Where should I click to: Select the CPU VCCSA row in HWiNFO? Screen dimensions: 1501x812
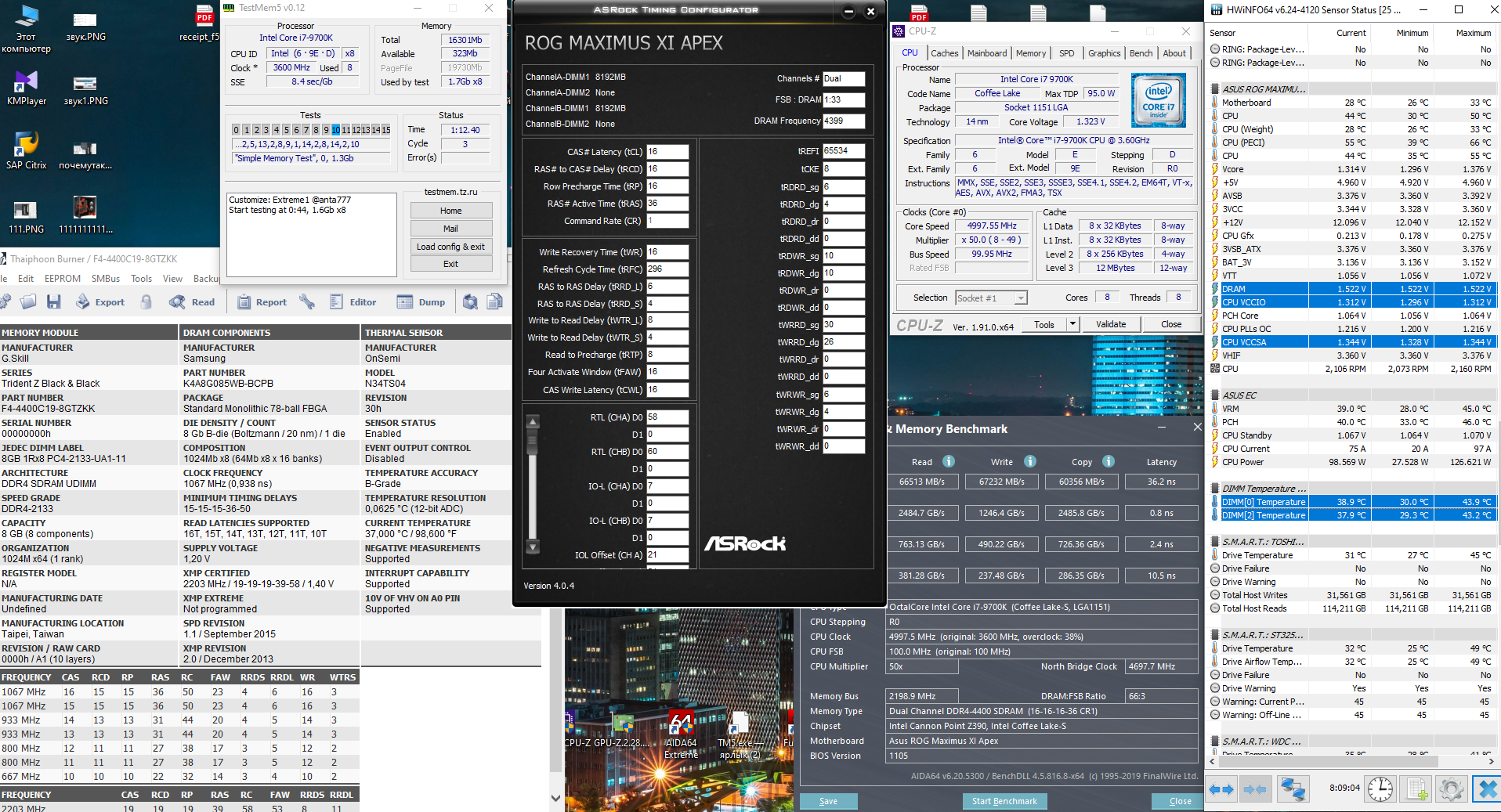coord(1353,342)
